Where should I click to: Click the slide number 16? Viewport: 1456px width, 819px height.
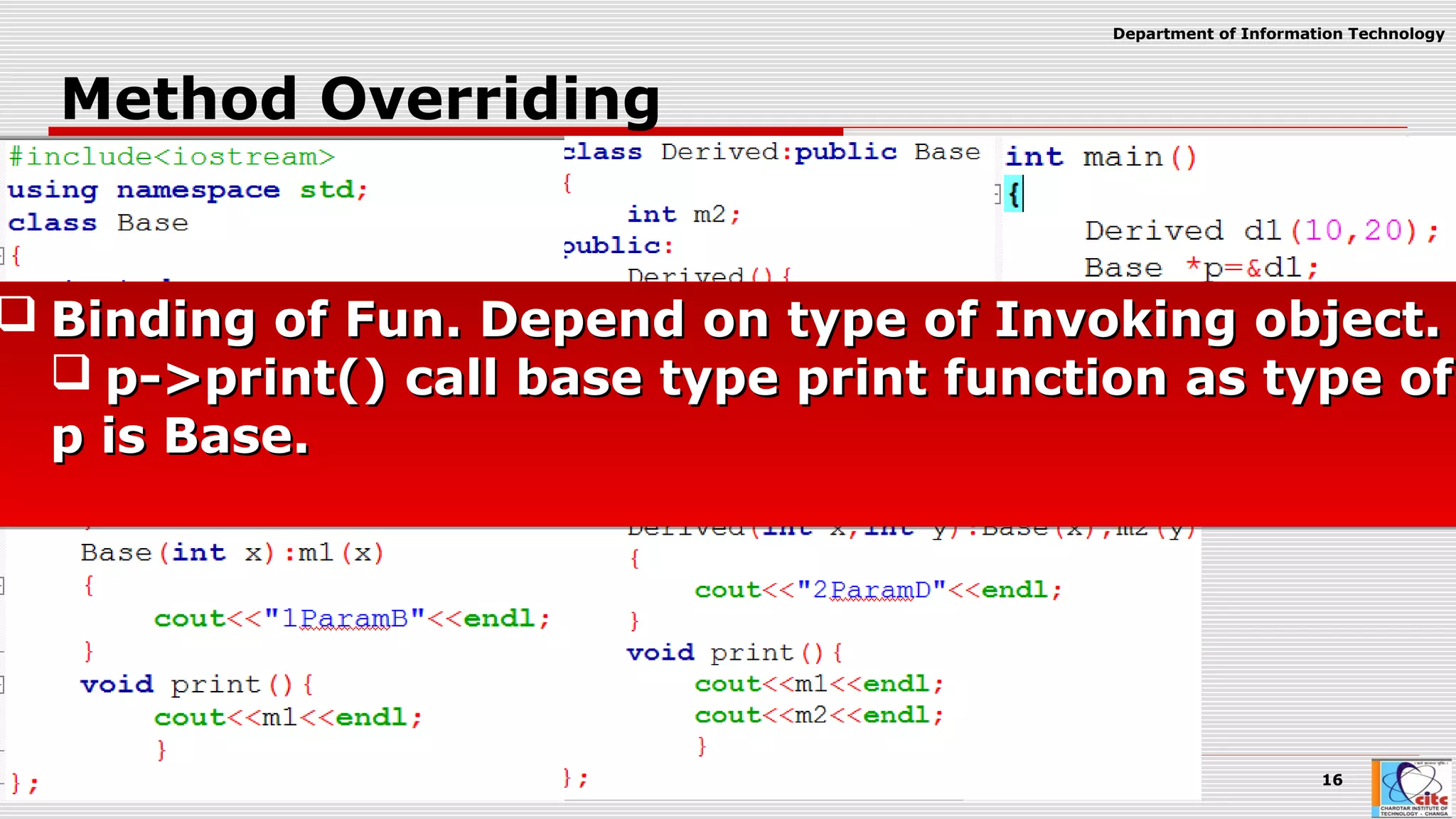(x=1332, y=780)
